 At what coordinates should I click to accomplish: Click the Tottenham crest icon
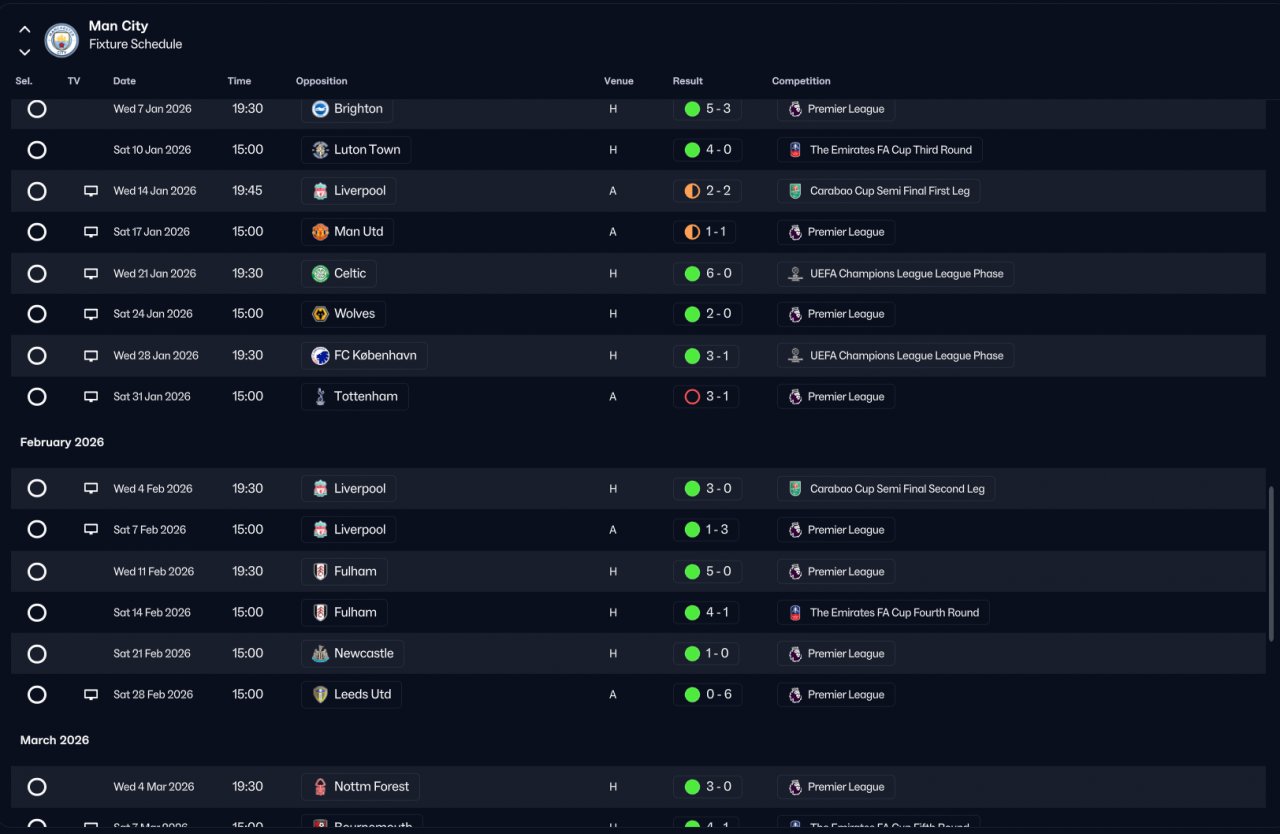tap(320, 396)
